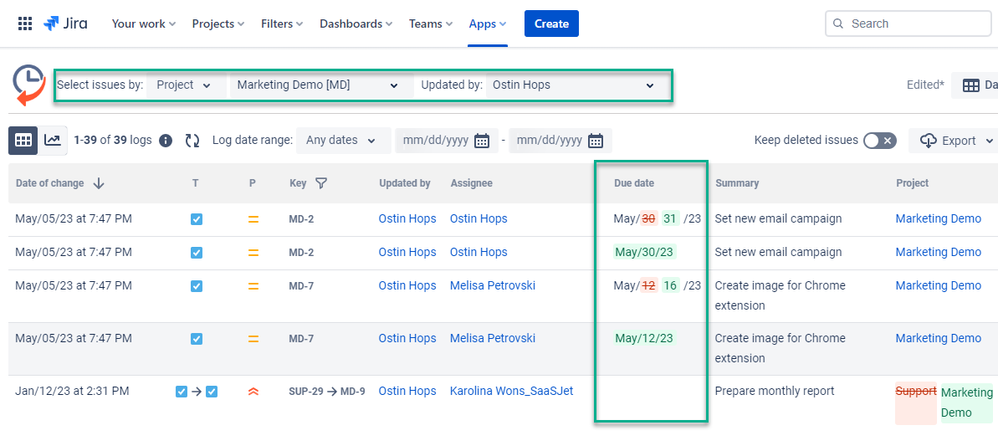The height and width of the screenshot is (431, 998).
Task: Click the task type checkbox in first MD-2 row
Action: pyautogui.click(x=197, y=219)
